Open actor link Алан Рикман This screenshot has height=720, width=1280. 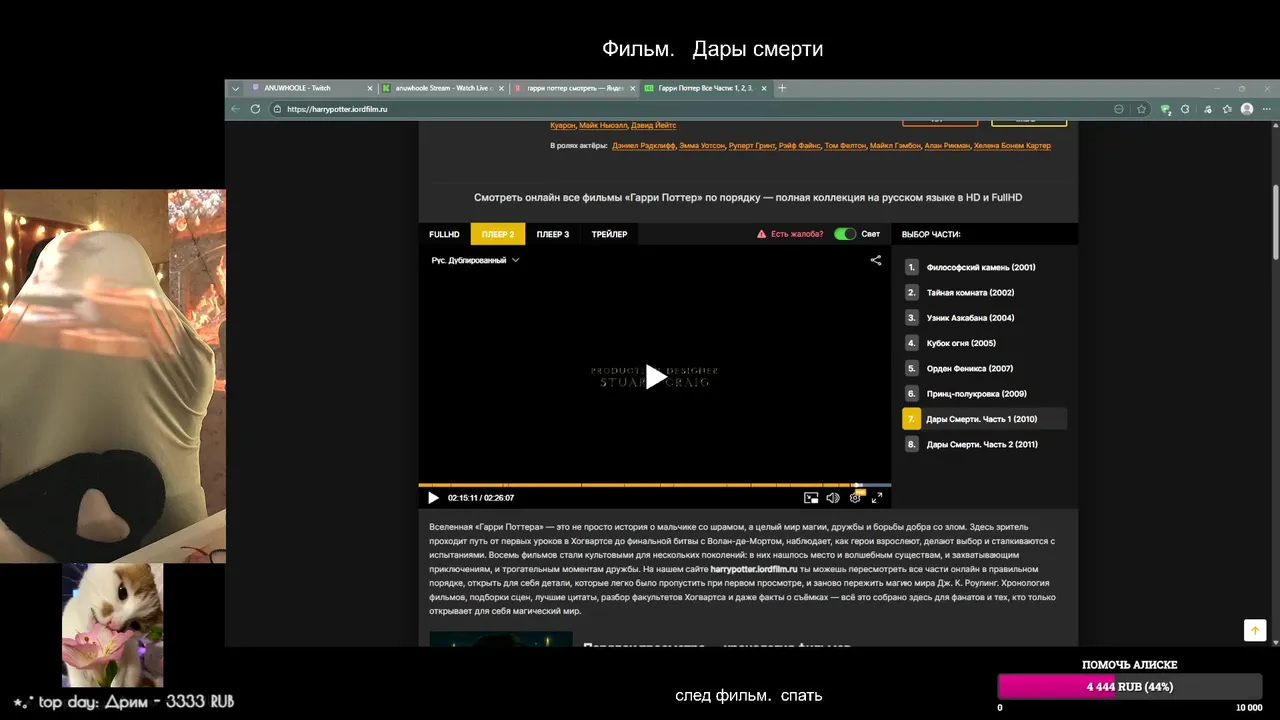tap(946, 146)
